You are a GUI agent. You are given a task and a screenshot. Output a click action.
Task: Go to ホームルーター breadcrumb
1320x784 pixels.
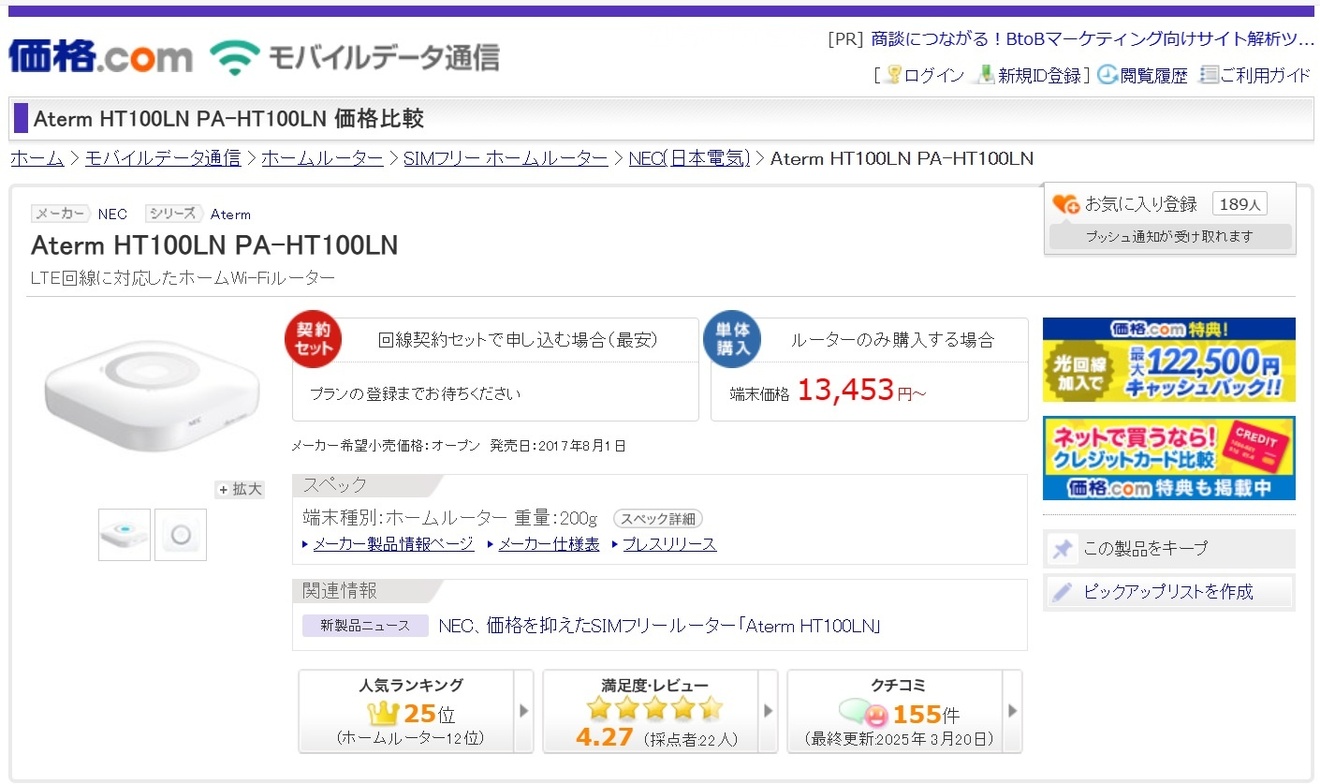pyautogui.click(x=322, y=158)
